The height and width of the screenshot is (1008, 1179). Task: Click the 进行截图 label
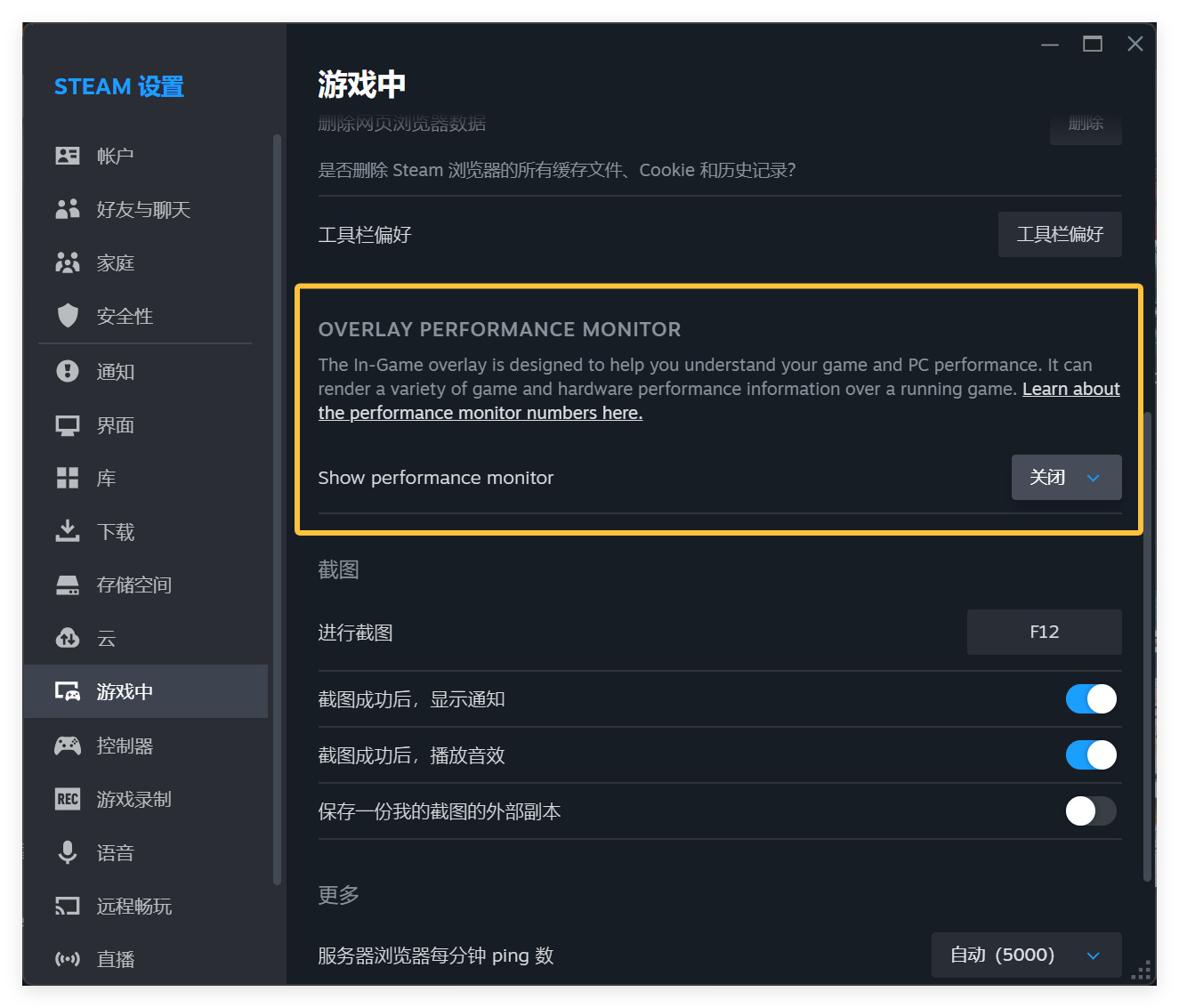(355, 633)
